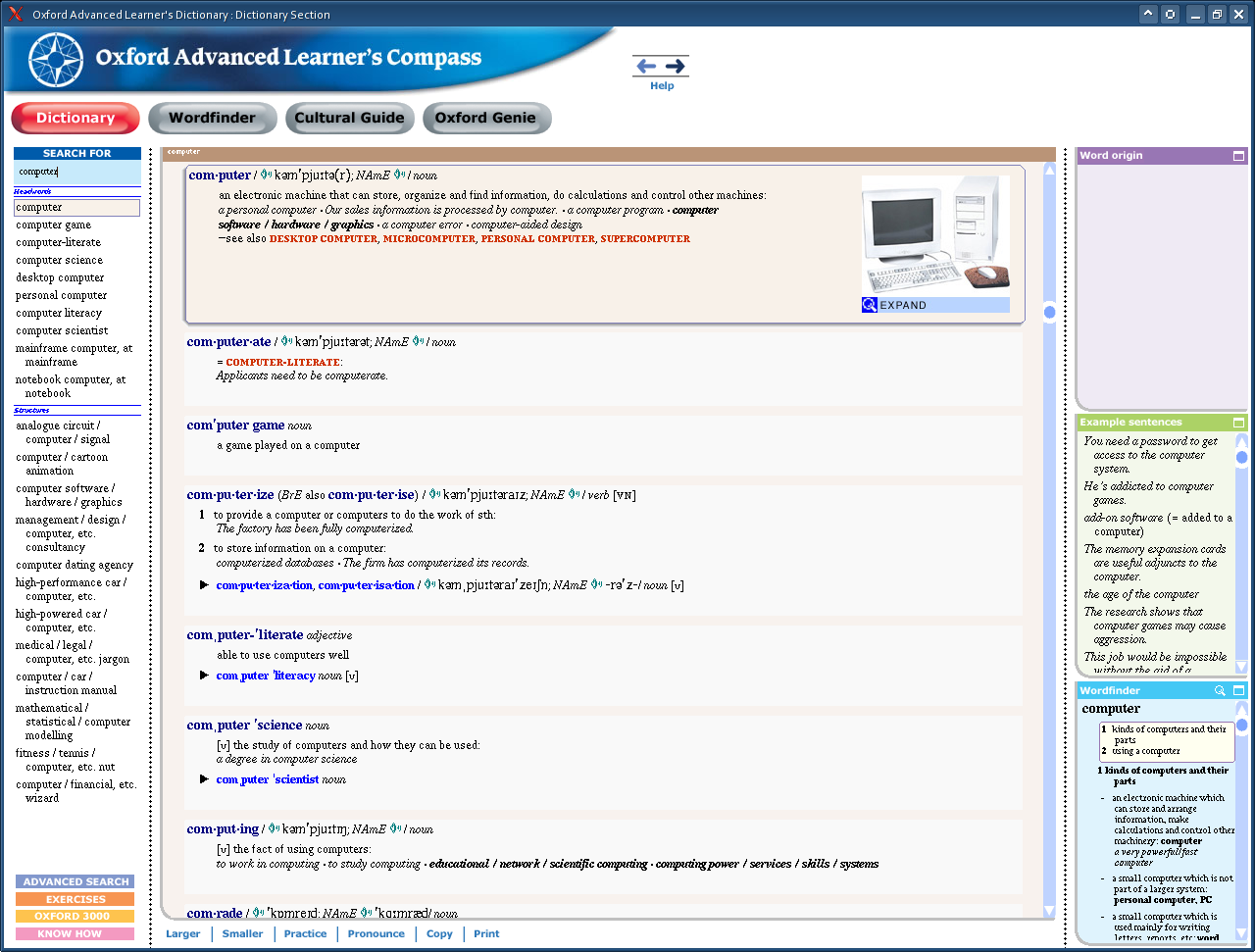Follow the MICROCOMPUTER cross-reference
The image size is (1255, 952).
(x=428, y=238)
